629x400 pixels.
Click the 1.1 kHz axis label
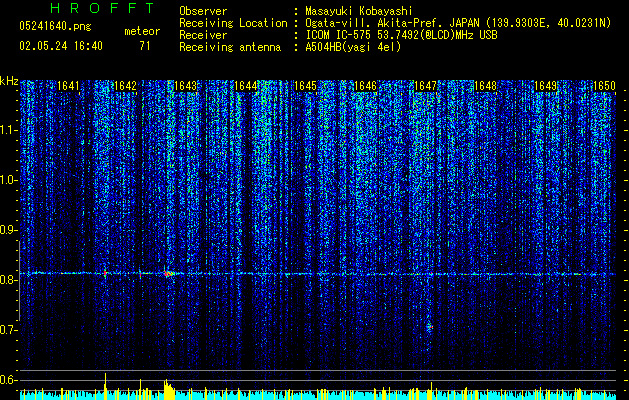click(x=9, y=130)
